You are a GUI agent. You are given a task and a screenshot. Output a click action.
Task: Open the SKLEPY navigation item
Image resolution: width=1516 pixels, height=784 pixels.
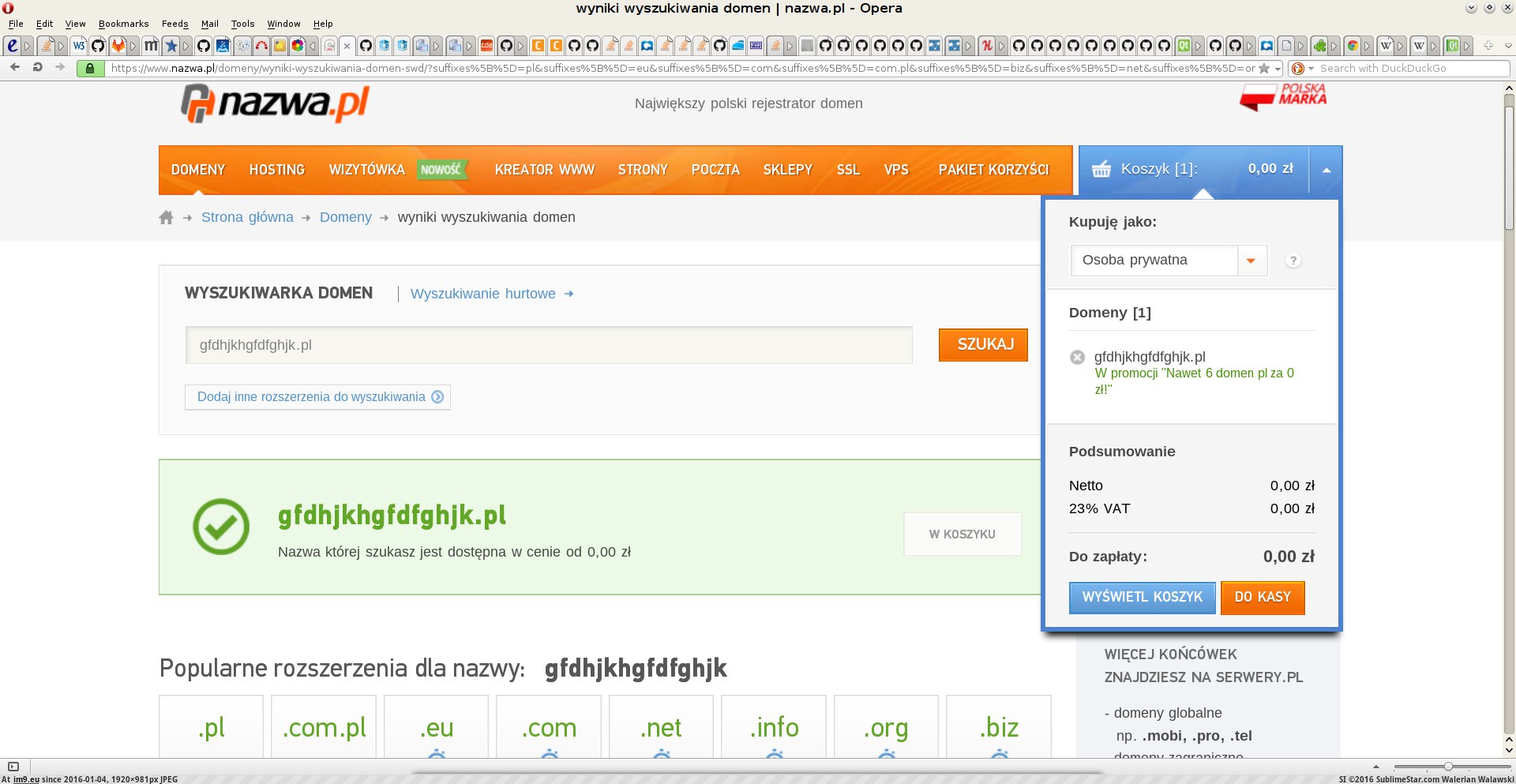[x=788, y=170]
